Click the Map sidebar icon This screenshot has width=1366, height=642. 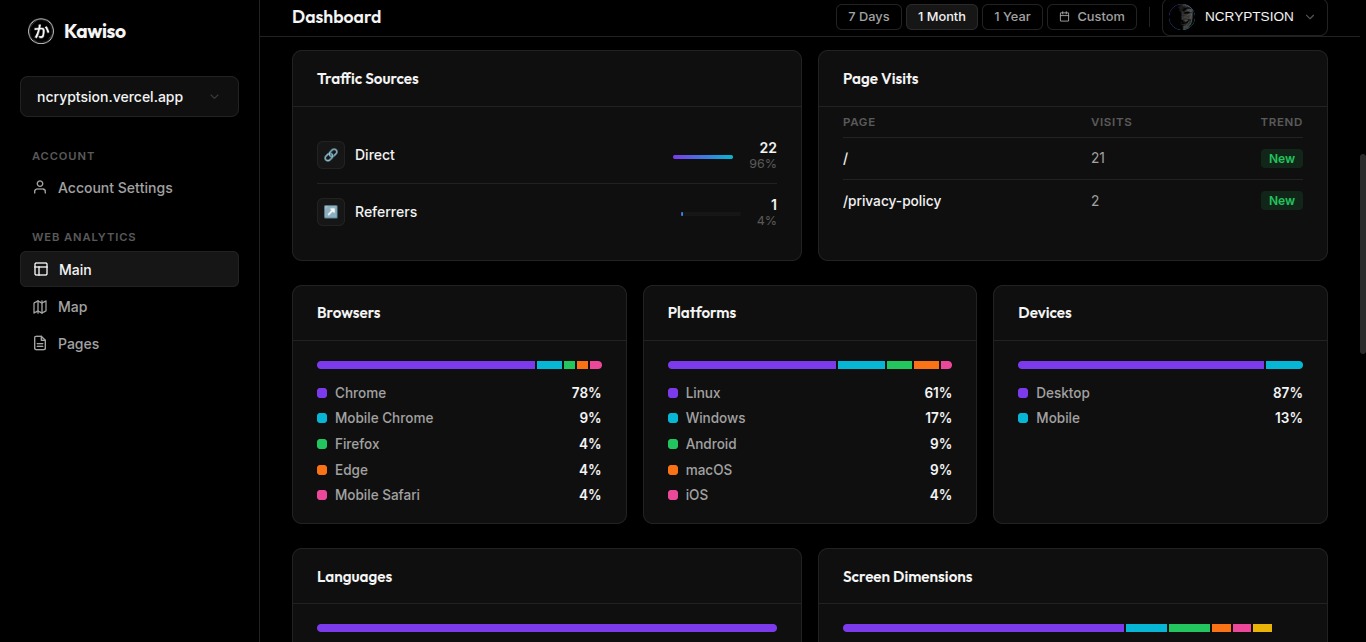[41, 306]
